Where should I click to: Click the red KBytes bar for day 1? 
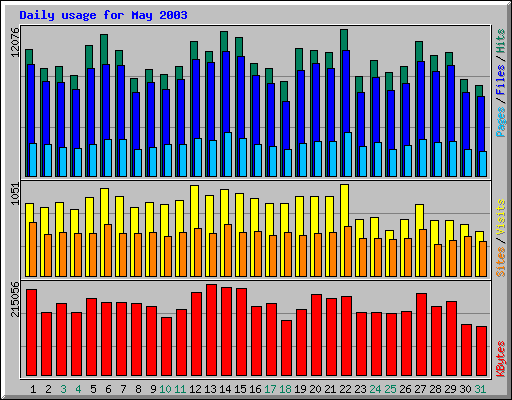tap(31, 332)
